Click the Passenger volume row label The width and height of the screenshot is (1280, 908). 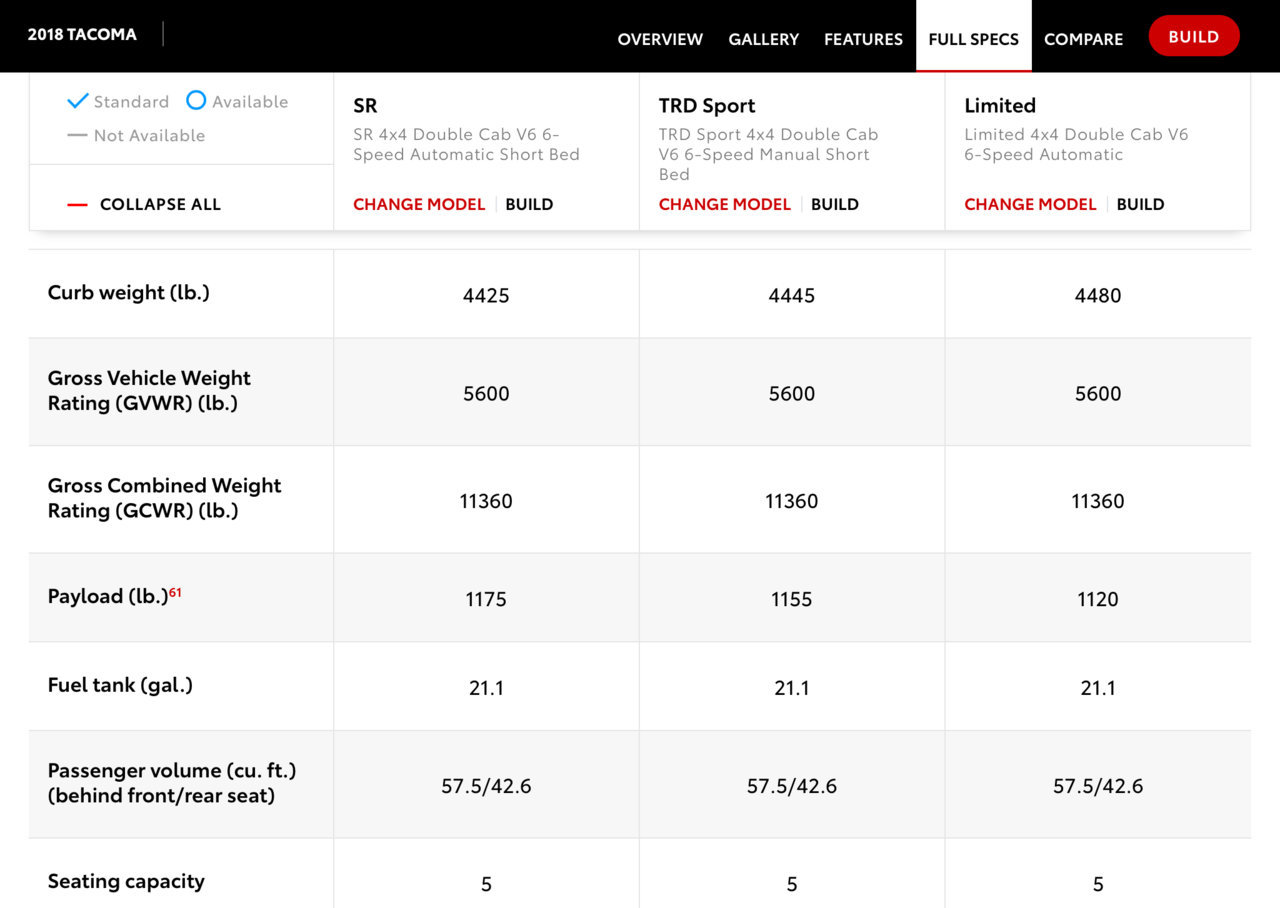172,784
